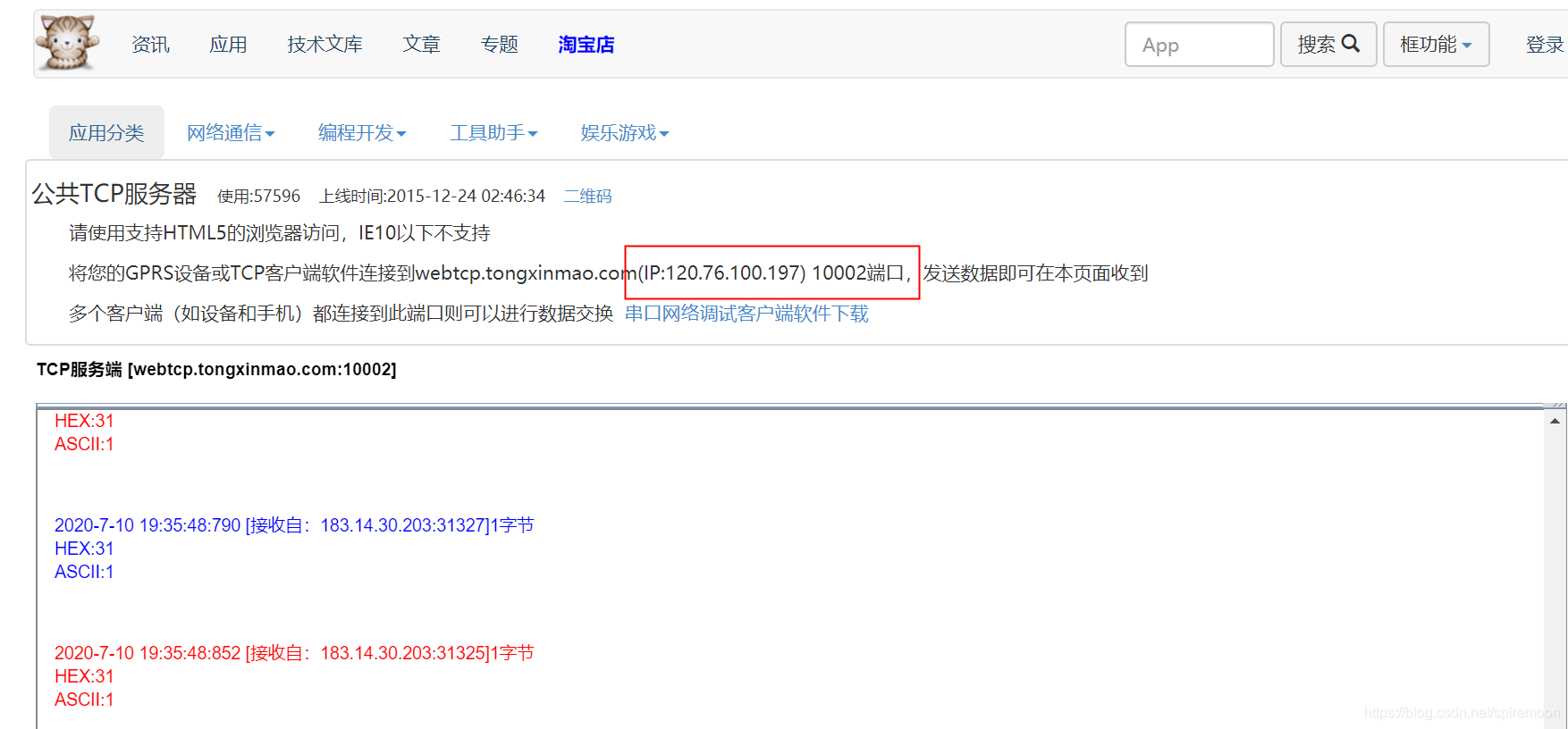1568x729 pixels.
Task: Click the 公共TCP服务器 title
Action: pos(114,194)
